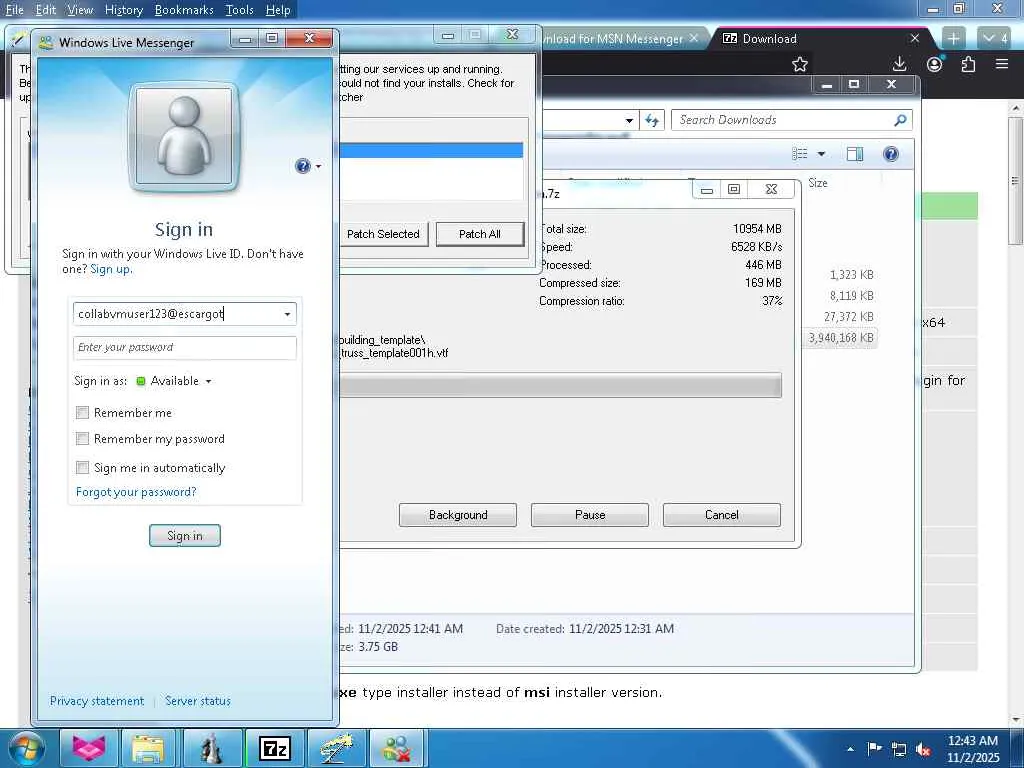Click the password input field
This screenshot has height=768, width=1024.
pyautogui.click(x=185, y=347)
